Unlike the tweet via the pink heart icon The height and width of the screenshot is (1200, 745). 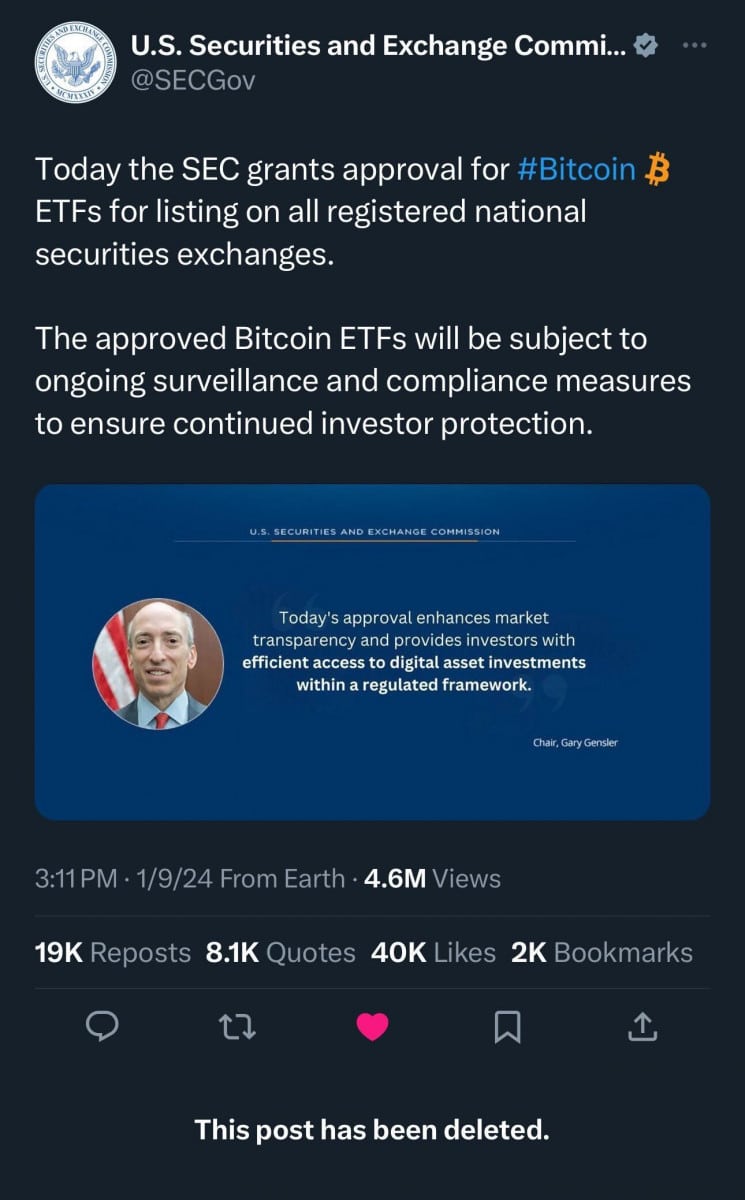373,1026
